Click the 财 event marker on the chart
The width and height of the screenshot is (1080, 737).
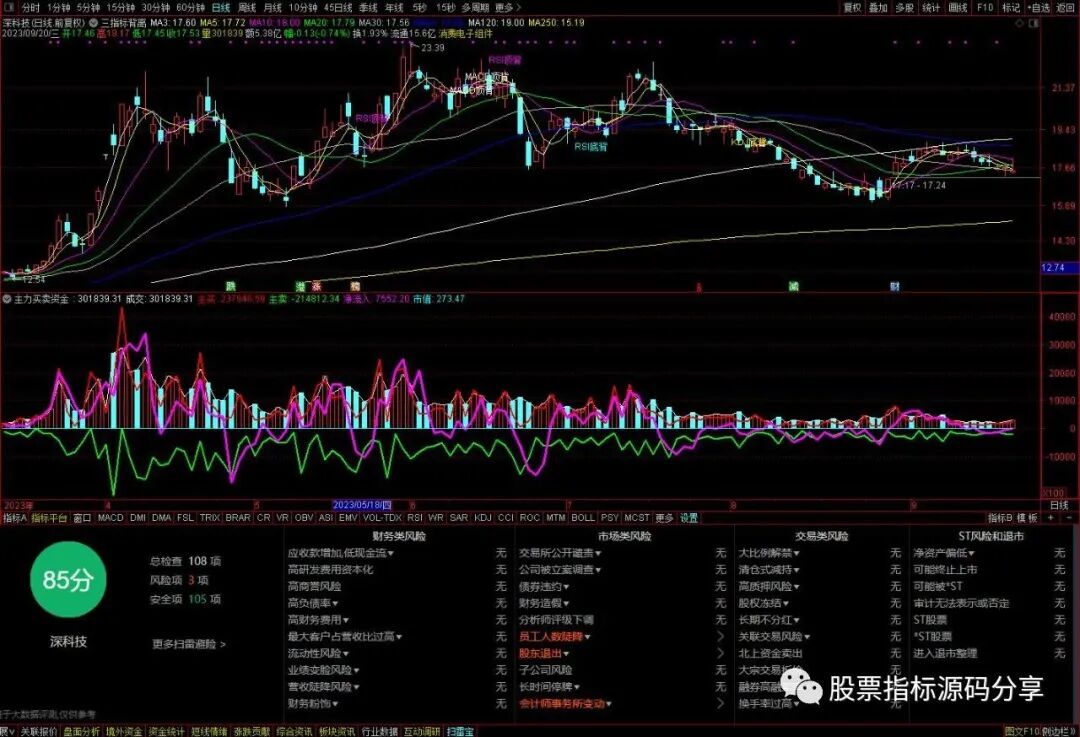895,286
